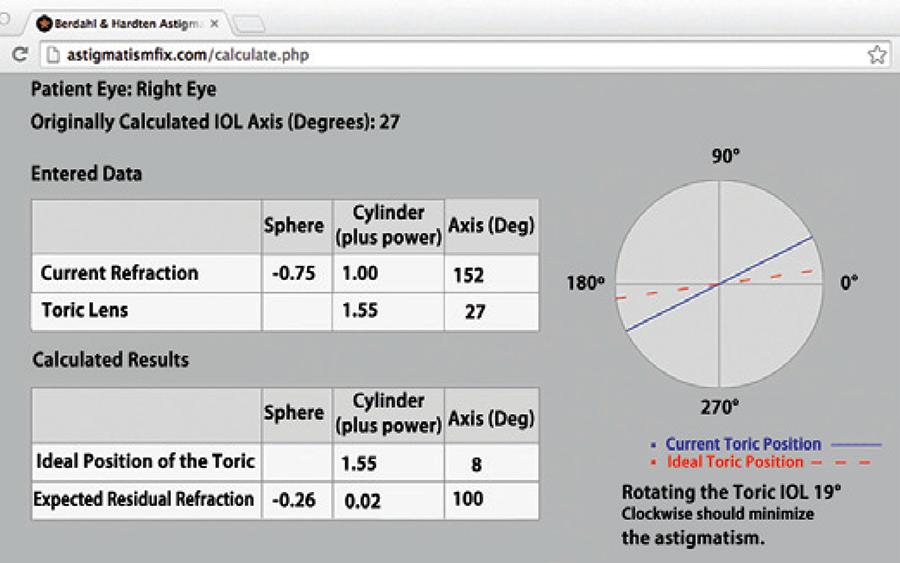Click the blue line sample in the legend
The image size is (900, 563).
tap(858, 444)
